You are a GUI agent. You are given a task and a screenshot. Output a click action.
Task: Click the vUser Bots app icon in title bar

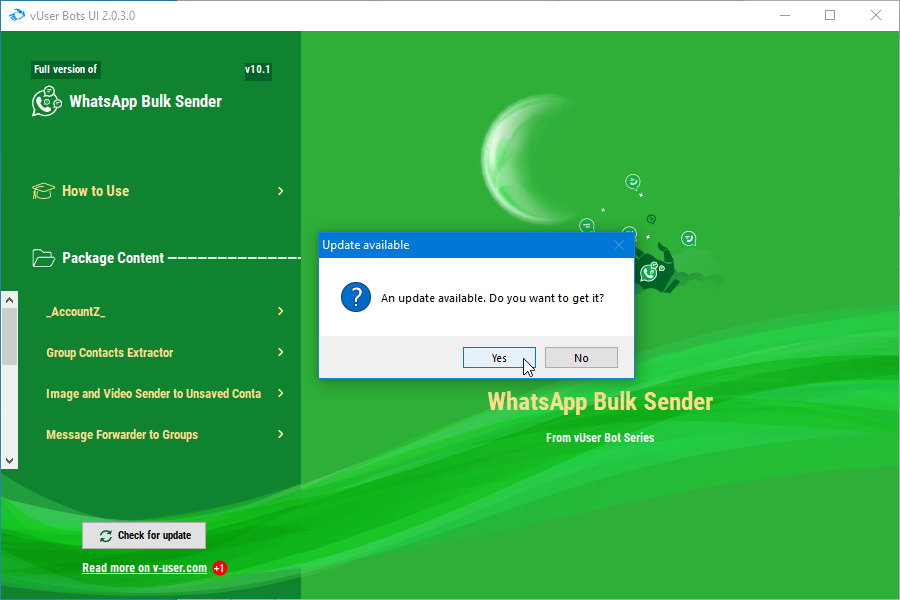[x=17, y=16]
